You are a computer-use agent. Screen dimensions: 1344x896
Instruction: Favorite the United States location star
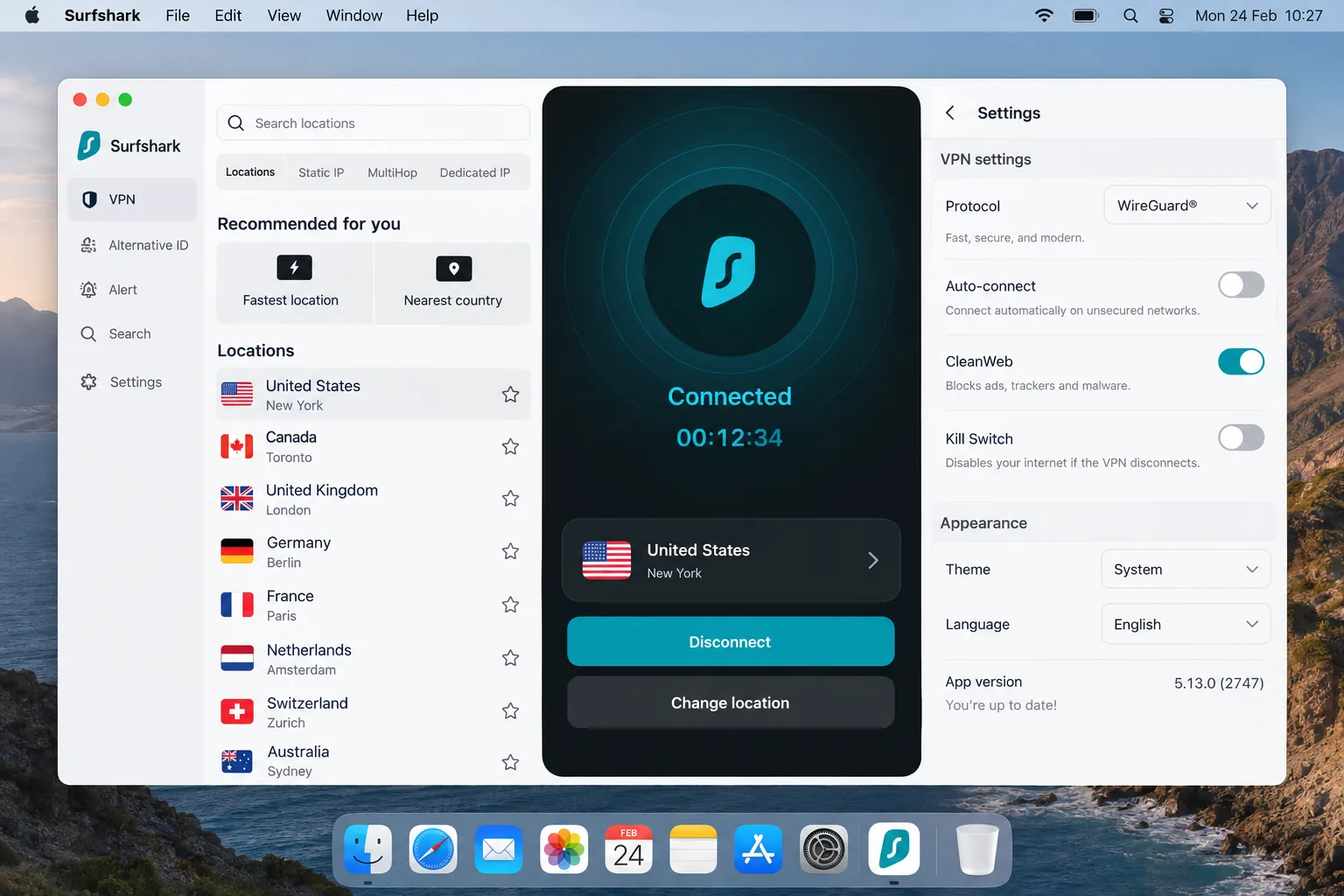click(x=511, y=395)
